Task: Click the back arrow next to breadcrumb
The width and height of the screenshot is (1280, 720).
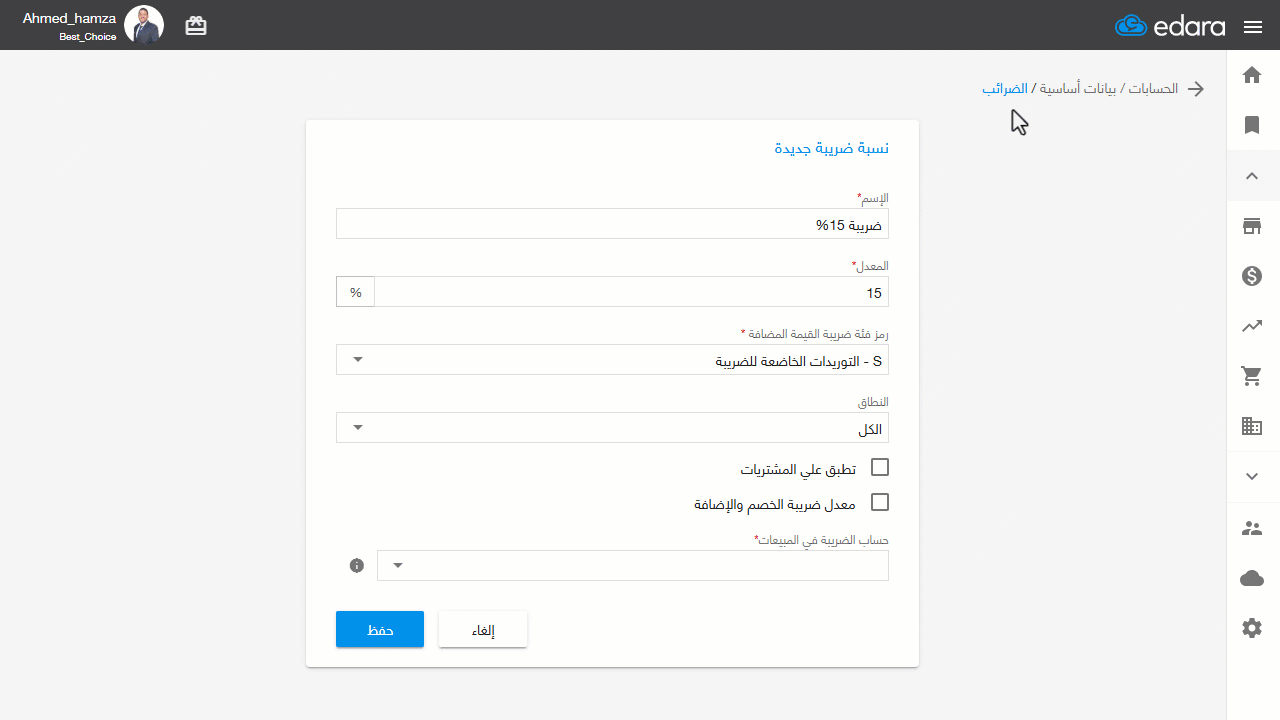Action: pyautogui.click(x=1195, y=89)
